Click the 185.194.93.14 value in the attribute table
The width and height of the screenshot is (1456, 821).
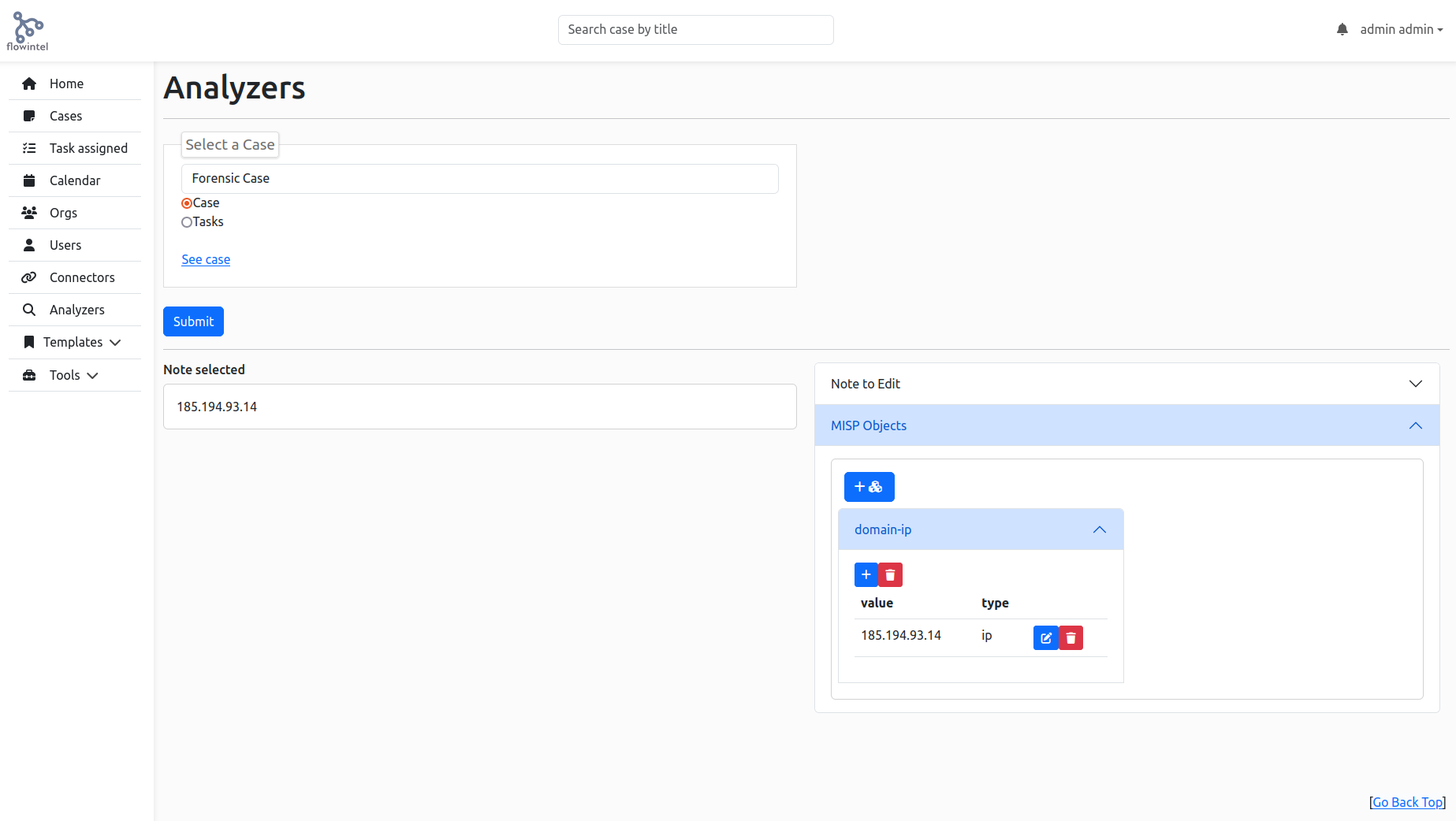[x=901, y=635]
